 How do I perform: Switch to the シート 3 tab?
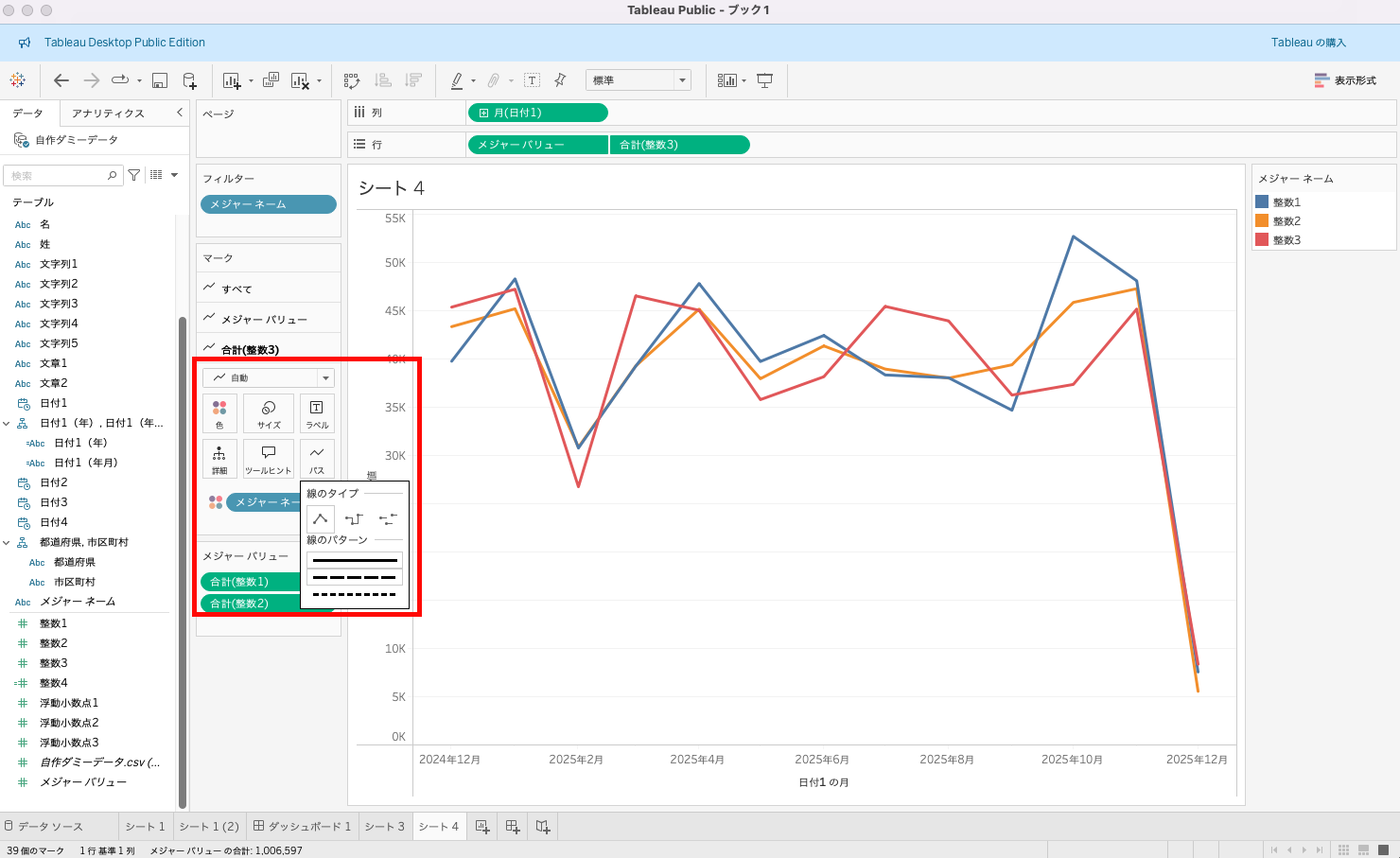[384, 827]
